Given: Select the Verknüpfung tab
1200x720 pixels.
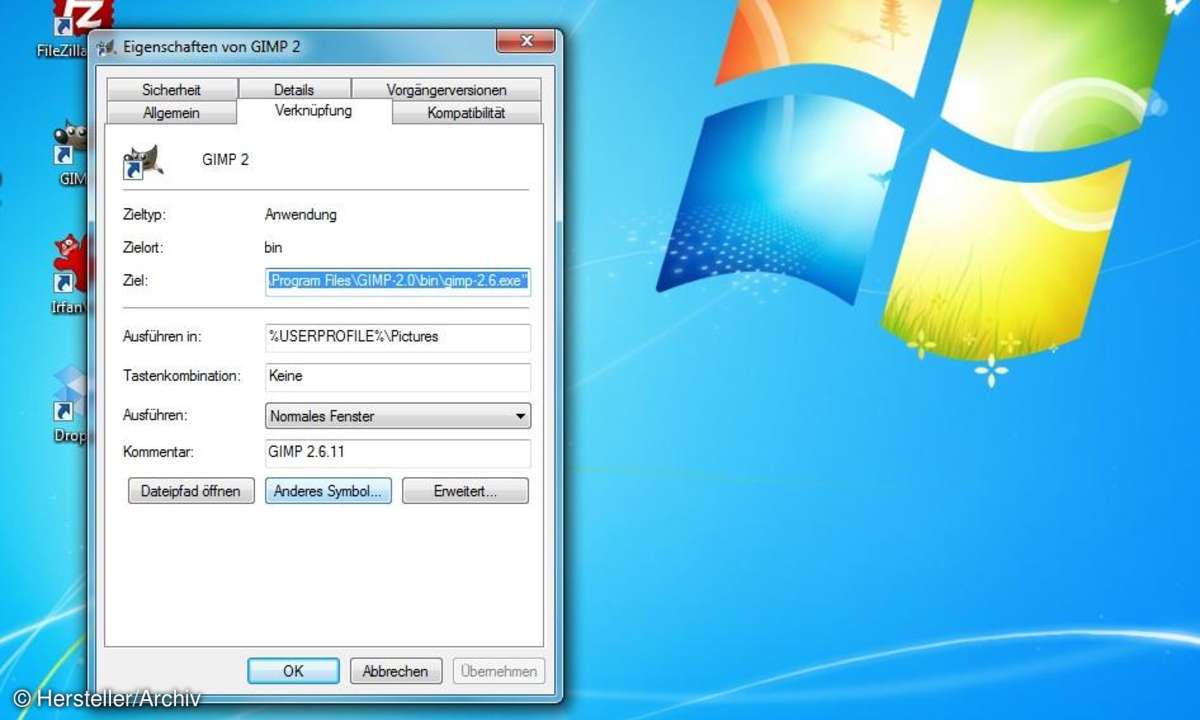Looking at the screenshot, I should [314, 111].
